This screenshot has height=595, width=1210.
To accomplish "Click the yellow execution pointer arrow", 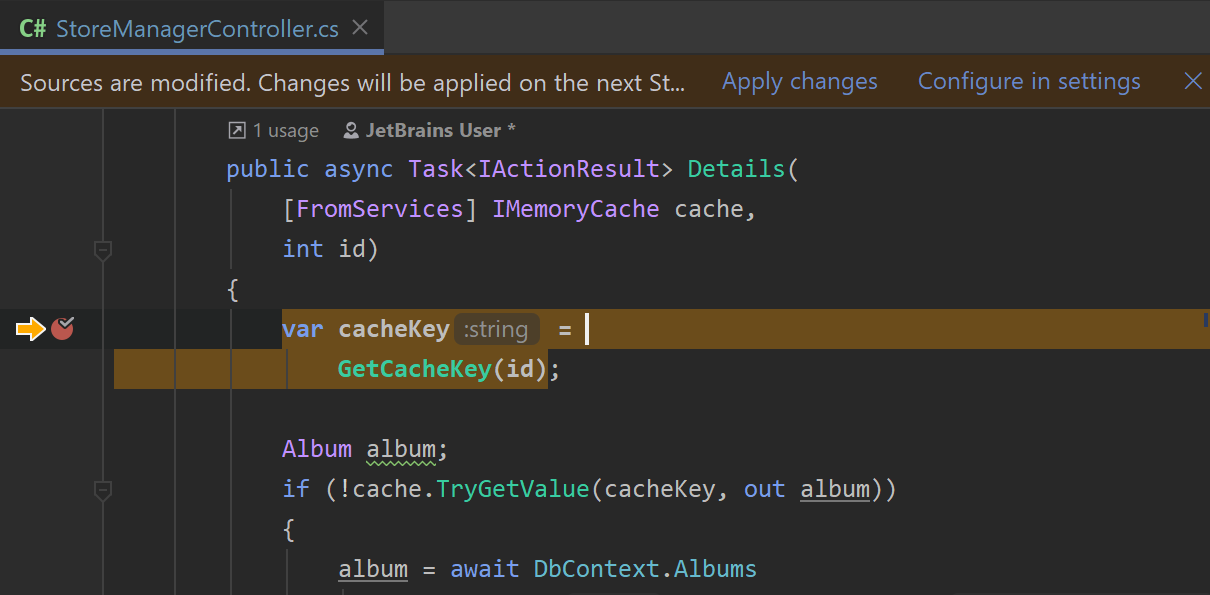I will (31, 328).
